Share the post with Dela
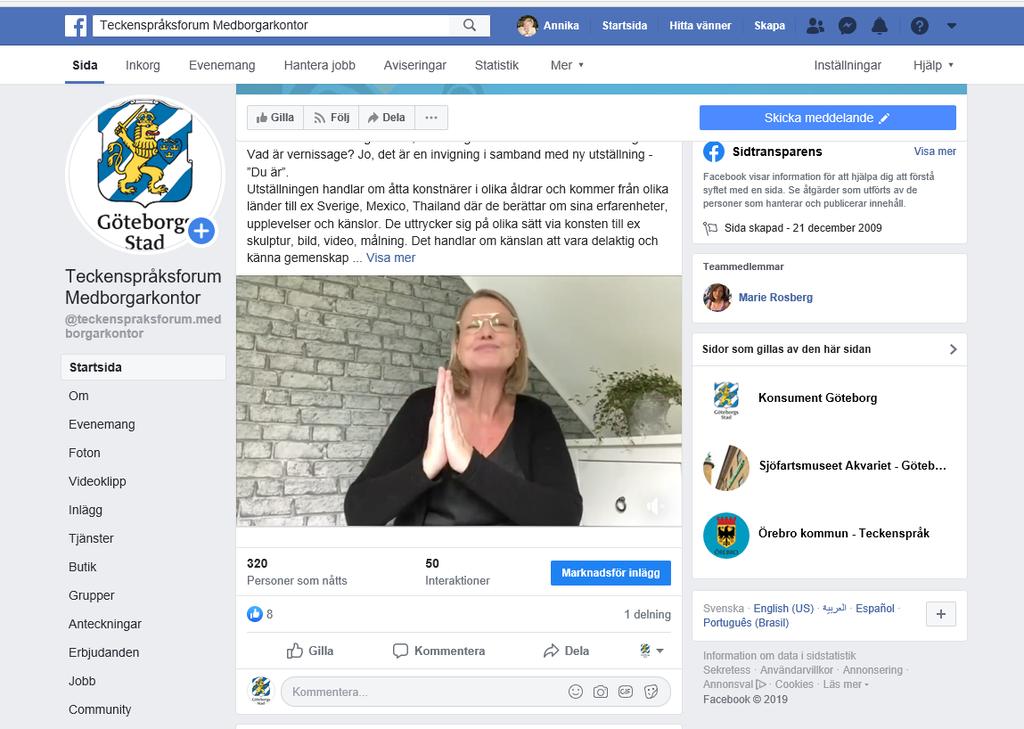Screen dimensions: 1024x729 coord(566,651)
